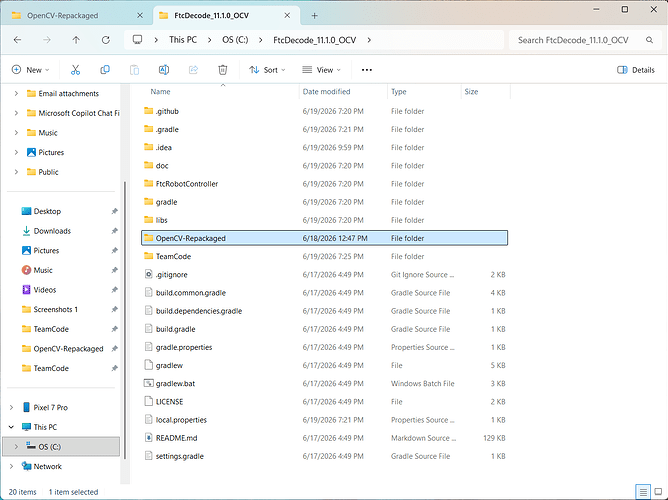Select settings.gradle file
This screenshot has width=668, height=500.
[x=324, y=456]
